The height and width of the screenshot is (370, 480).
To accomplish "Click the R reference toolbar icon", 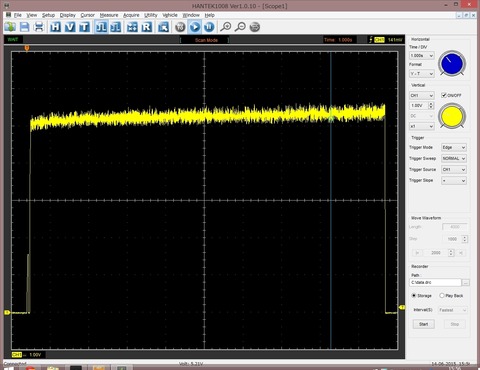I will [x=147, y=27].
